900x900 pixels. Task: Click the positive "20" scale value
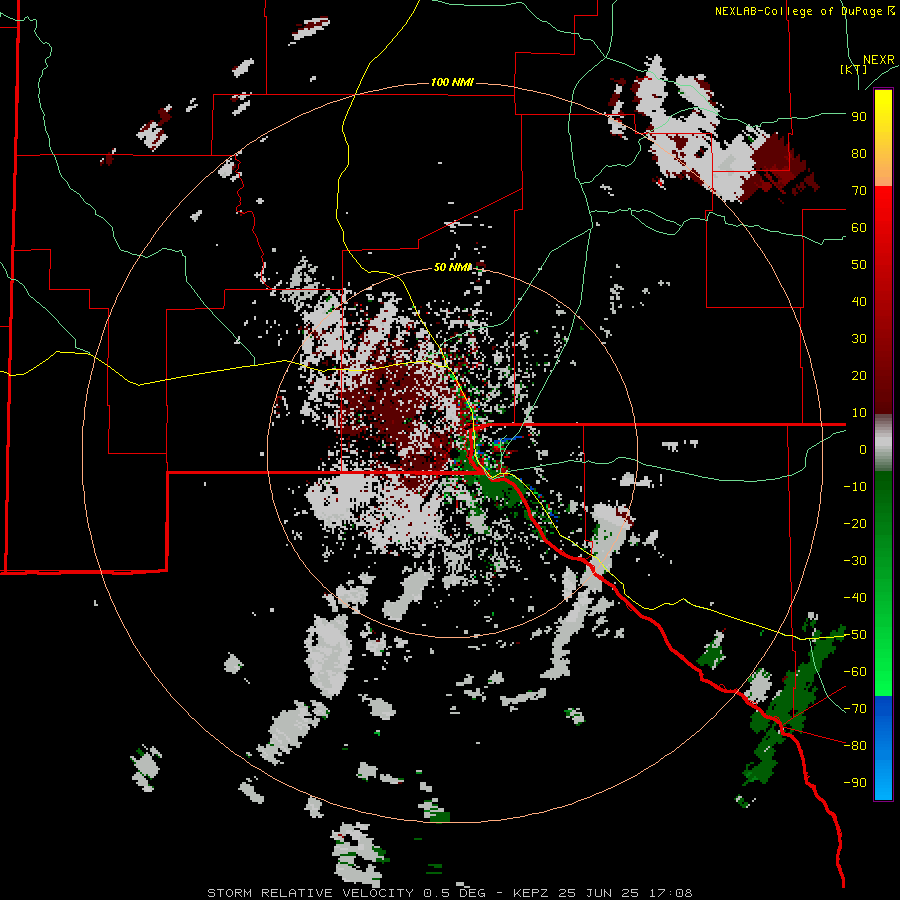coord(859,375)
